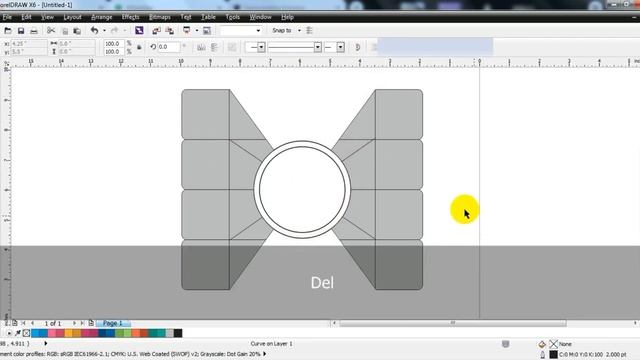The image size is (640, 360).
Task: Open the Window menu
Action: coord(260,17)
